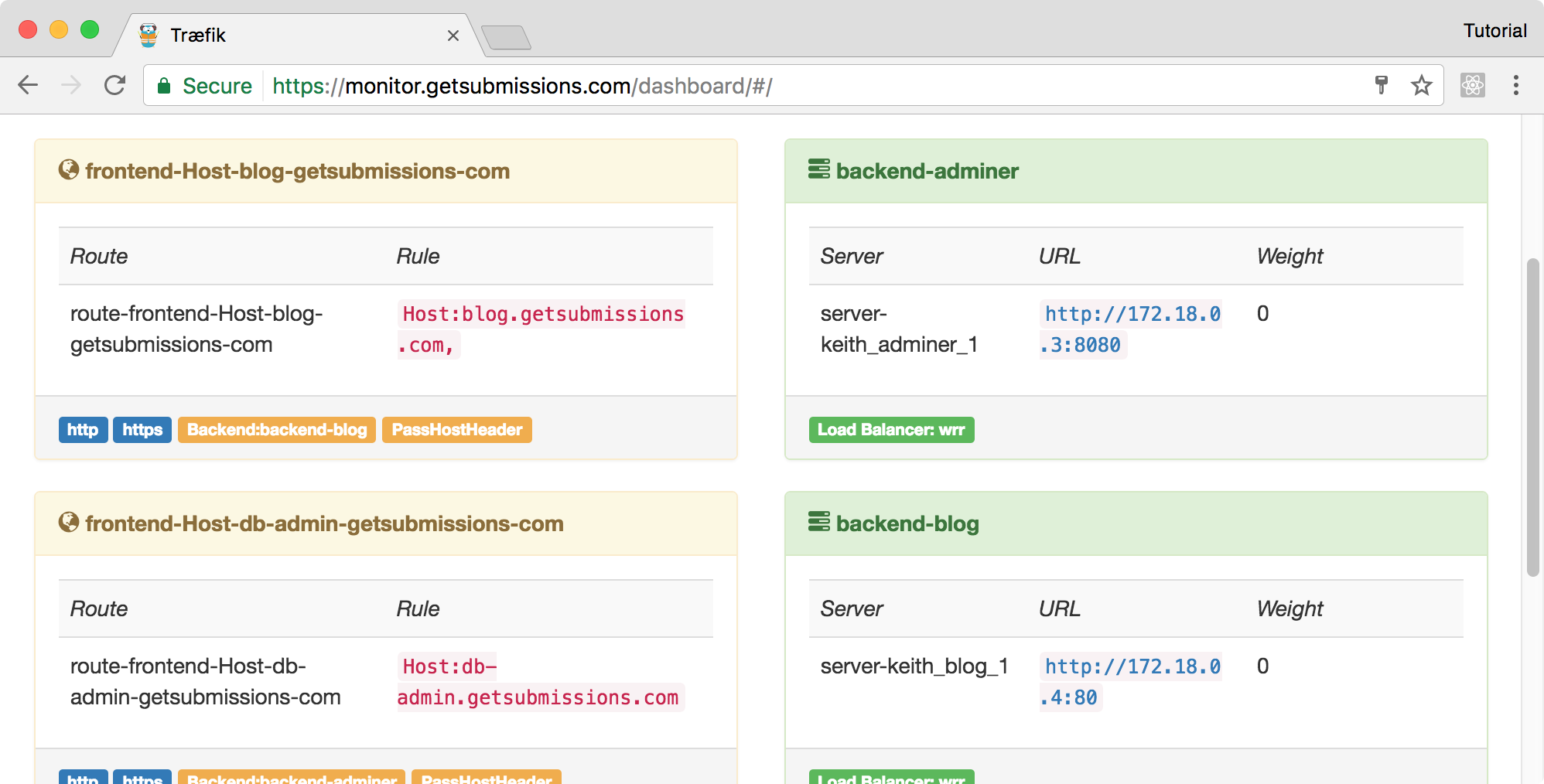Click backend-blog heading
This screenshot has height=784, width=1544.
click(907, 523)
